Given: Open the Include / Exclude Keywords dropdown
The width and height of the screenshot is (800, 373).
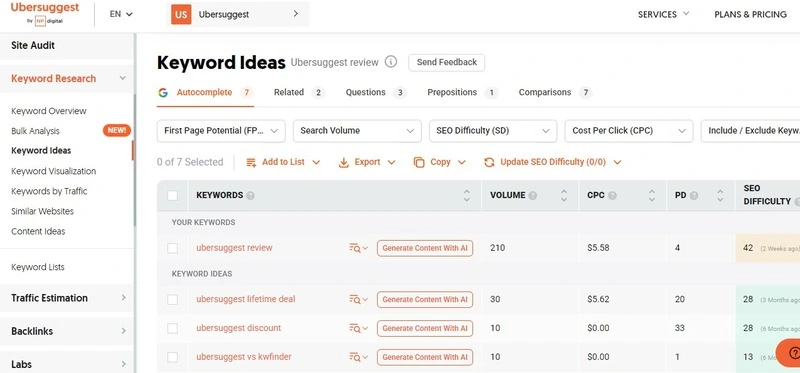Looking at the screenshot, I should (x=751, y=131).
